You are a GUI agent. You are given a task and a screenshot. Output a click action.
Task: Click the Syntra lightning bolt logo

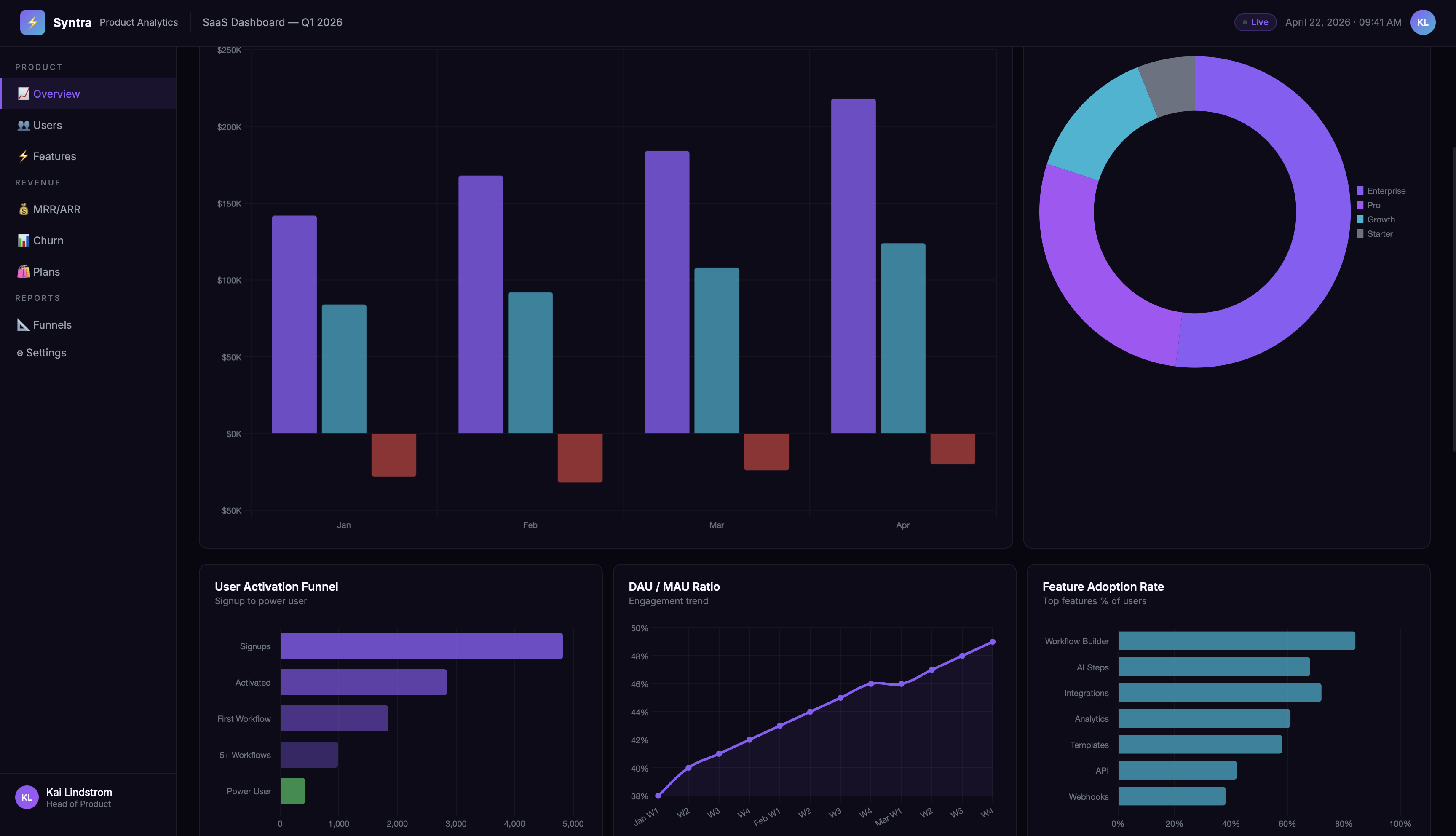pyautogui.click(x=33, y=22)
